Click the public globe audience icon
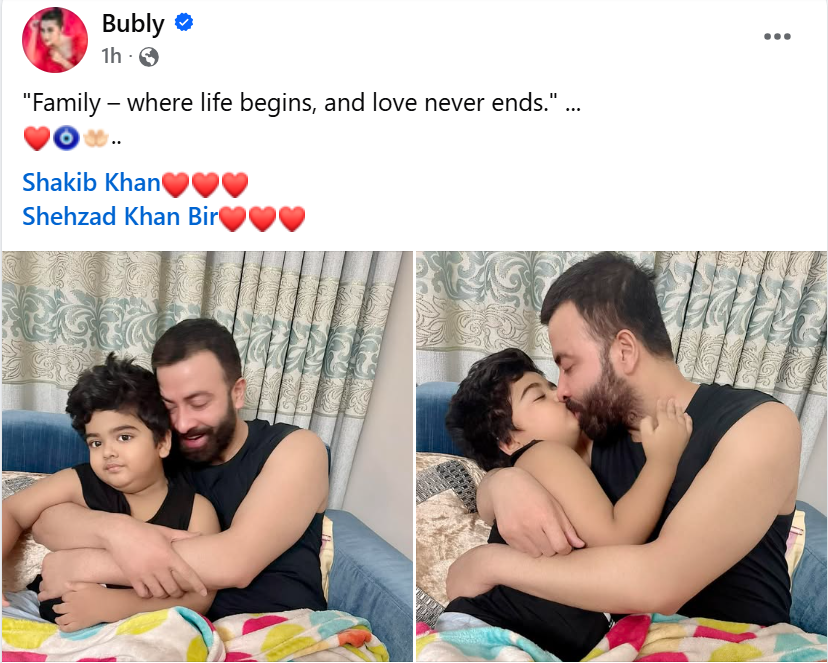Image resolution: width=828 pixels, height=663 pixels. pos(149,56)
